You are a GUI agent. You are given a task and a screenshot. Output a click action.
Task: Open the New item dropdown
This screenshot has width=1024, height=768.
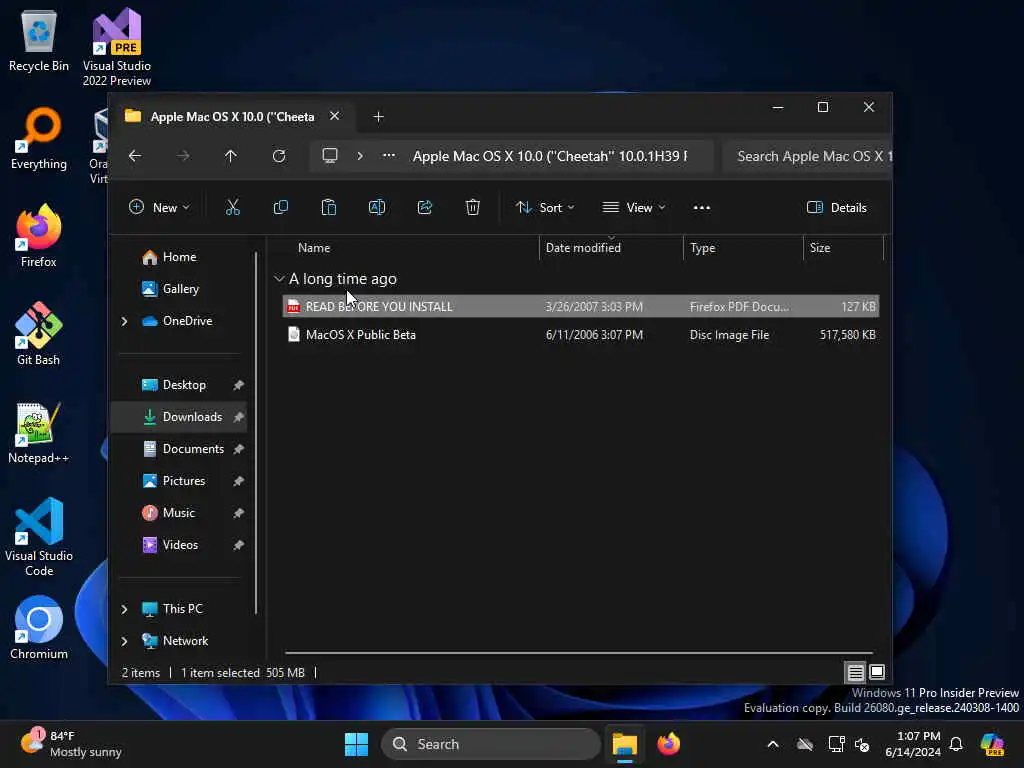(x=159, y=208)
